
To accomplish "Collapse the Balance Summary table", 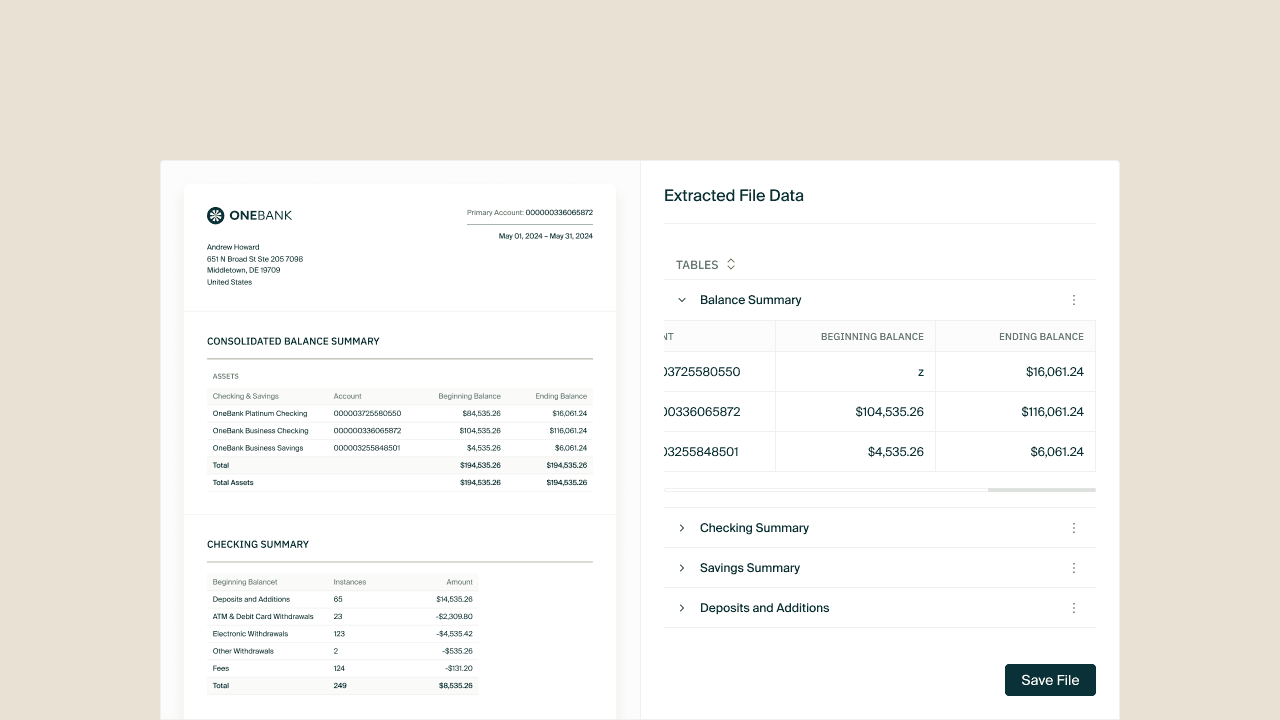I will point(682,300).
